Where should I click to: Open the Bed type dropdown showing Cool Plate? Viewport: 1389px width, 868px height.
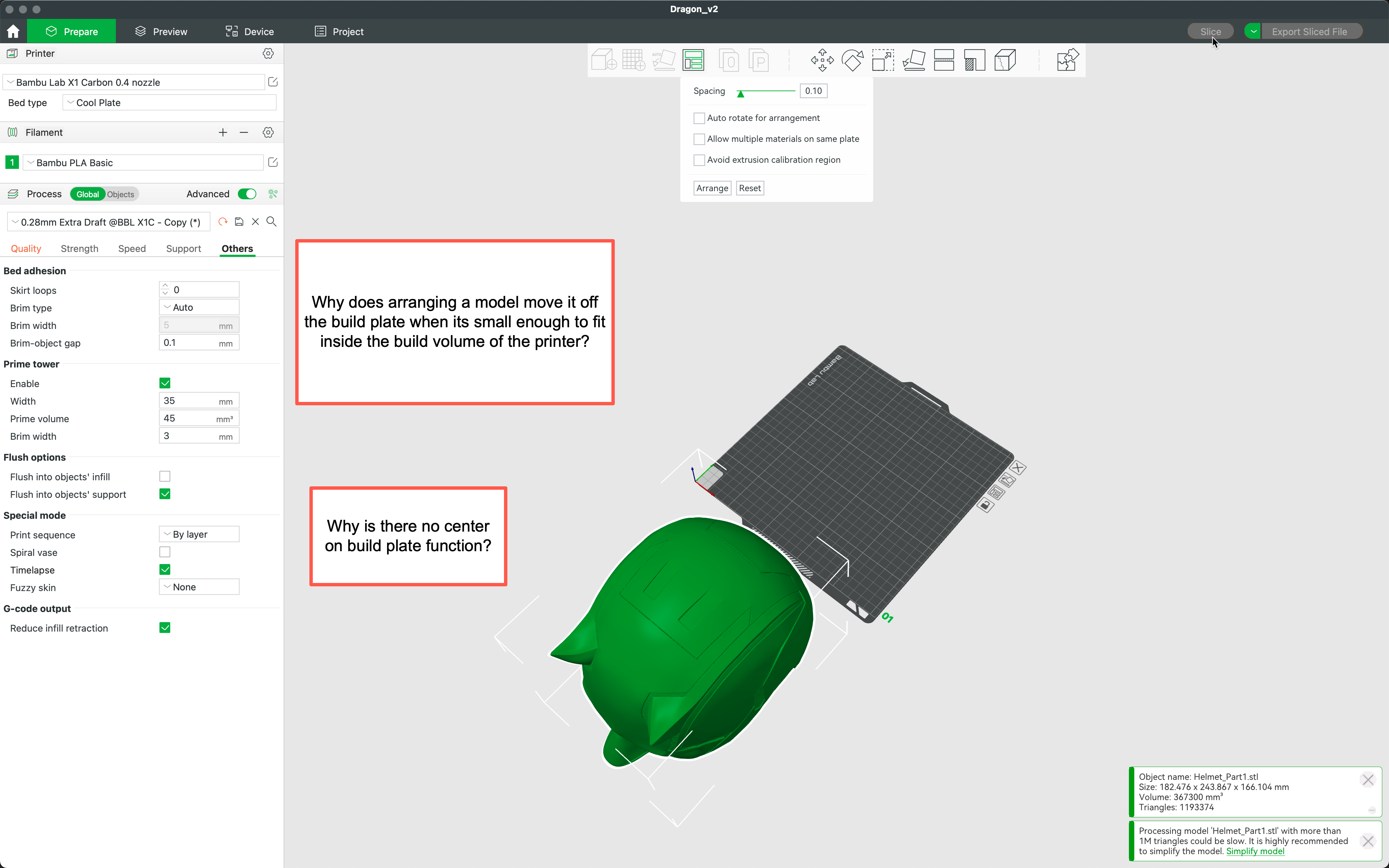click(169, 102)
